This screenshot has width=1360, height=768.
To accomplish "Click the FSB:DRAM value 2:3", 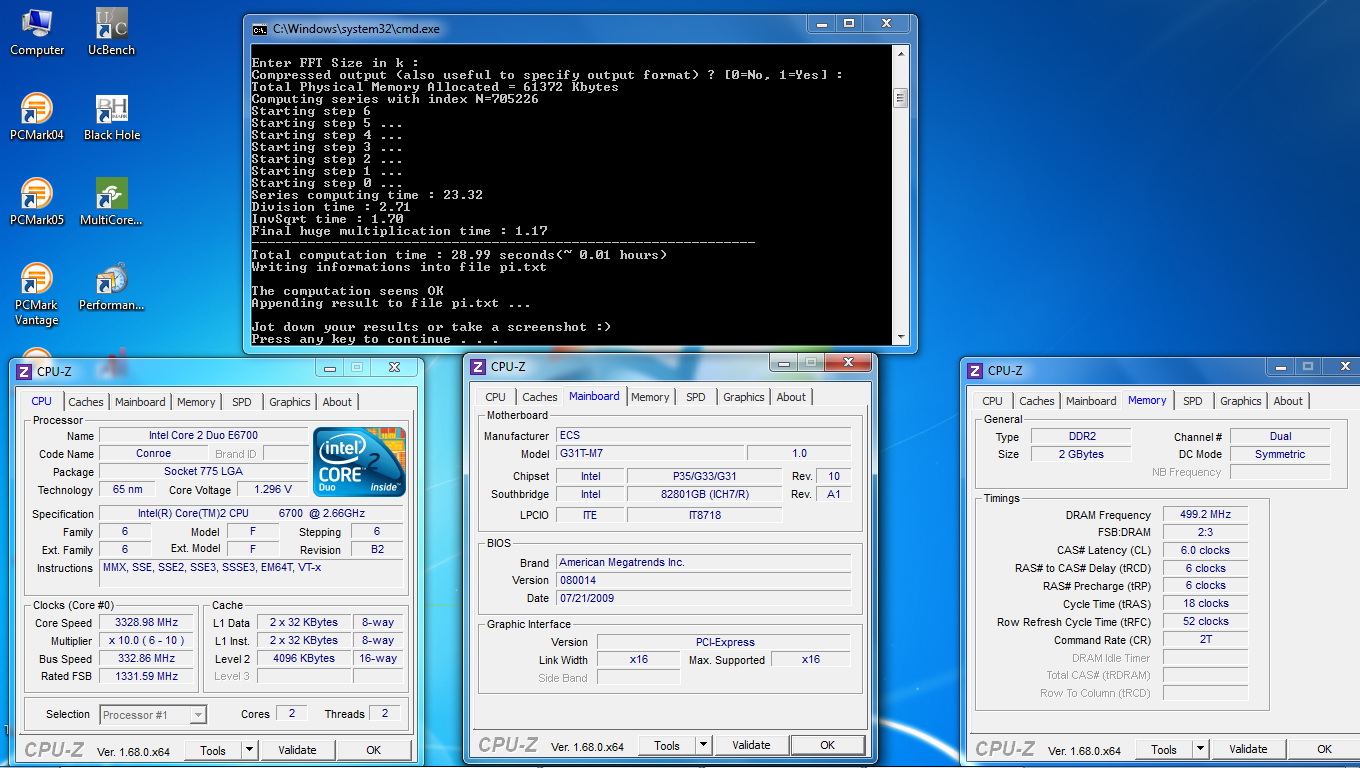I will [1205, 532].
